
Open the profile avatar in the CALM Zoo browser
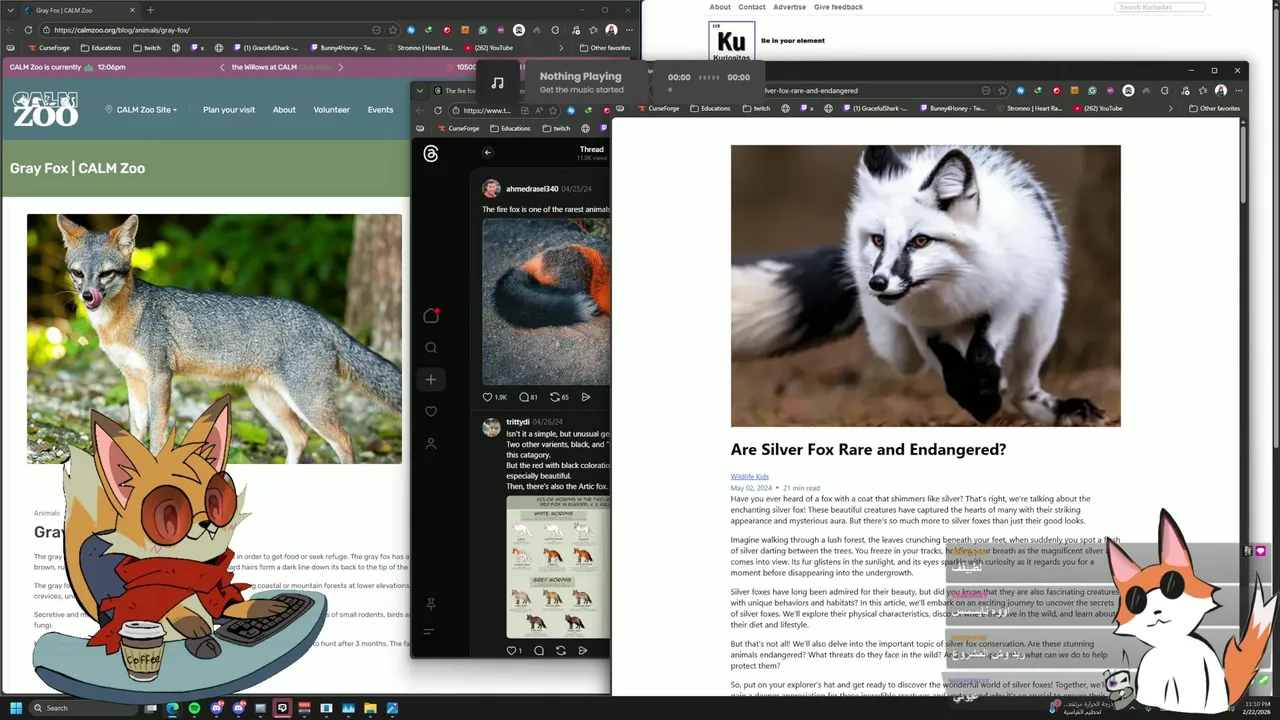click(x=611, y=30)
